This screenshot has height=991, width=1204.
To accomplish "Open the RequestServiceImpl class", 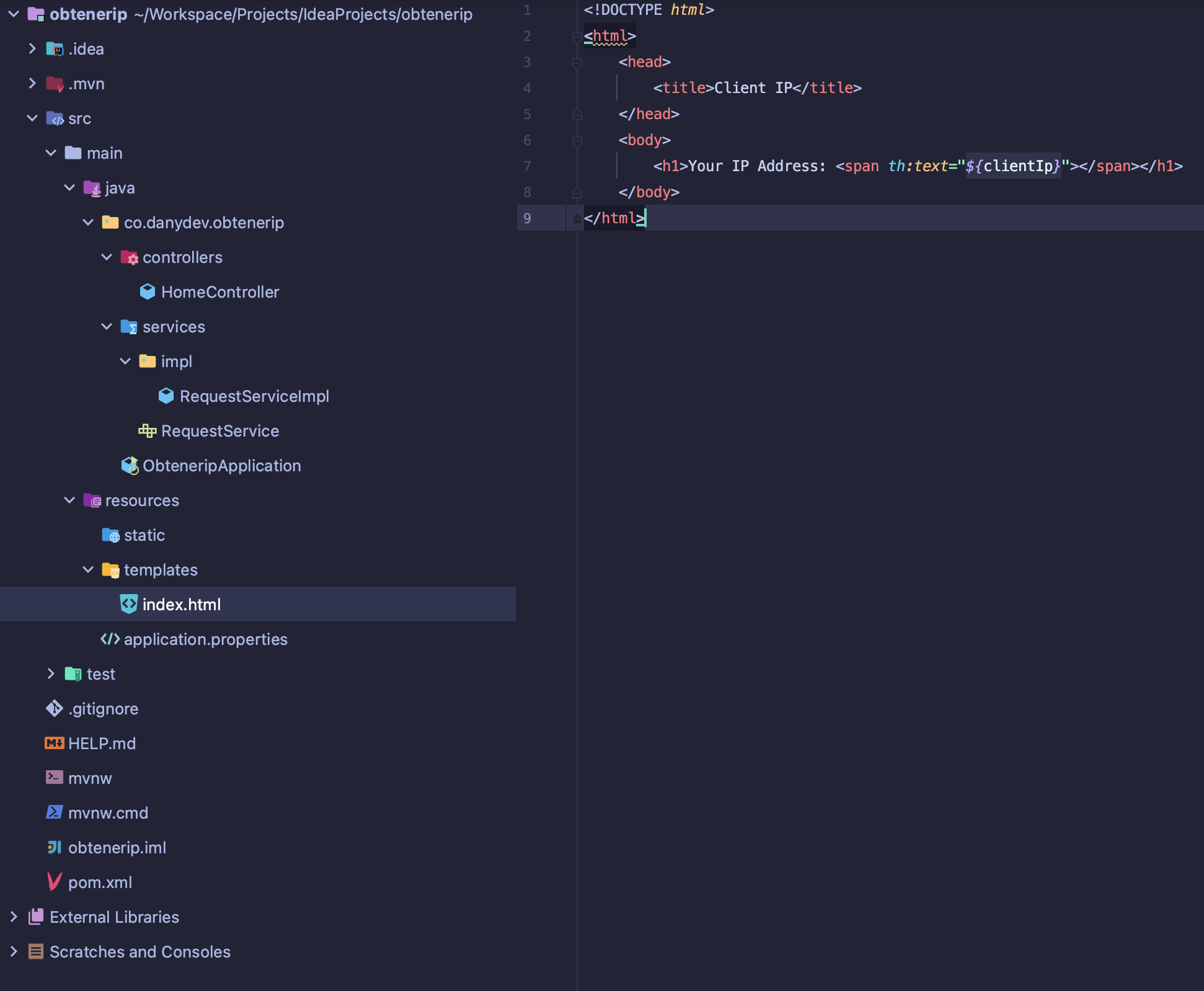I will coord(254,396).
